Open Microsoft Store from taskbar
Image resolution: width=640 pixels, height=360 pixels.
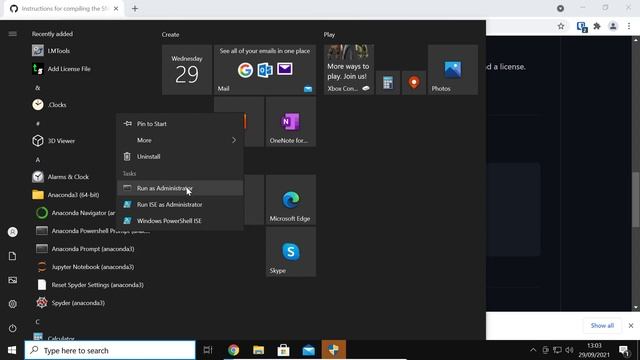(283, 350)
